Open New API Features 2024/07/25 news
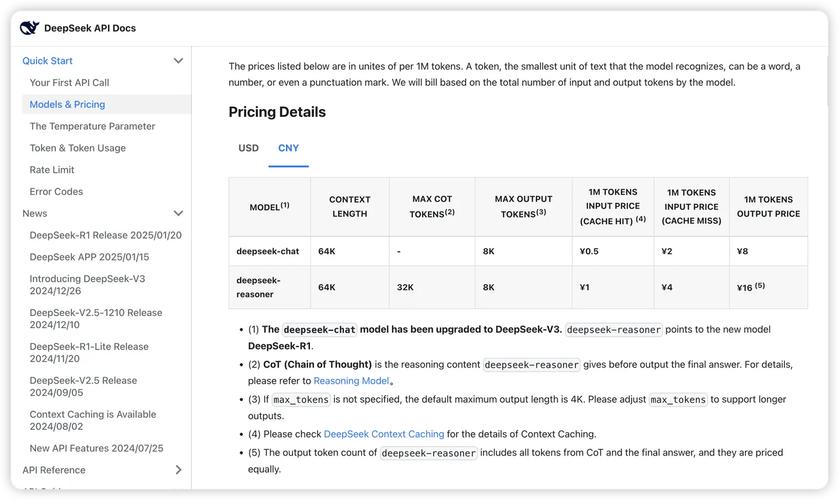Viewport: 839px width, 500px height. click(x=96, y=449)
